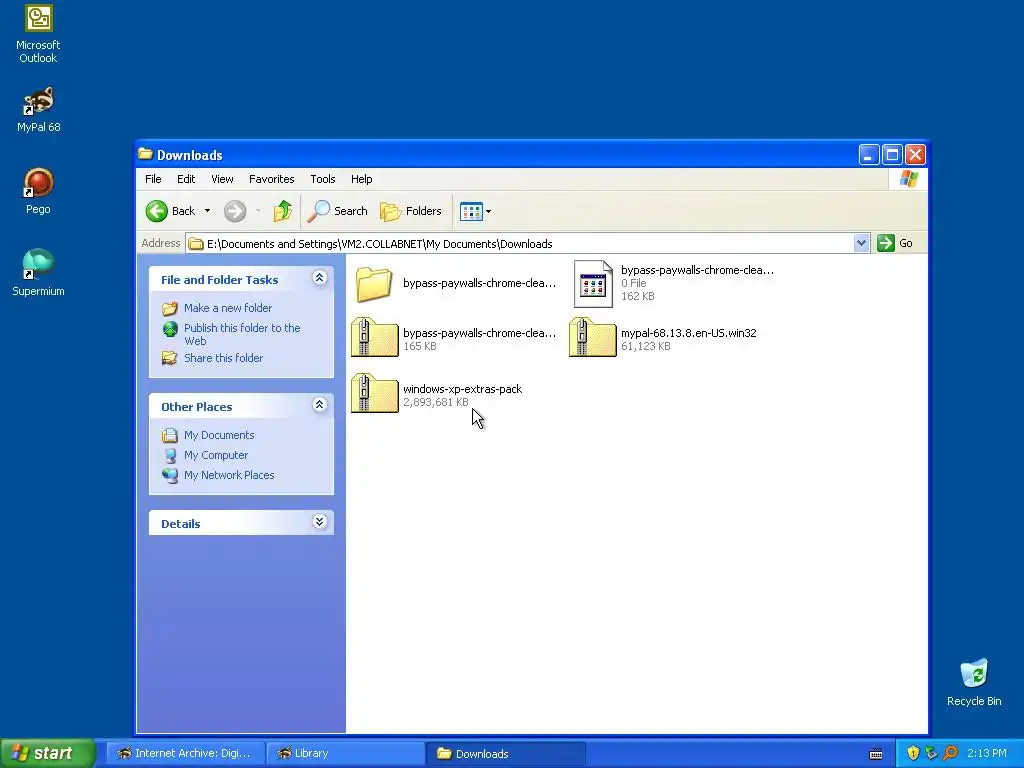Click the Go button
Image resolution: width=1024 pixels, height=768 pixels.
(x=895, y=243)
